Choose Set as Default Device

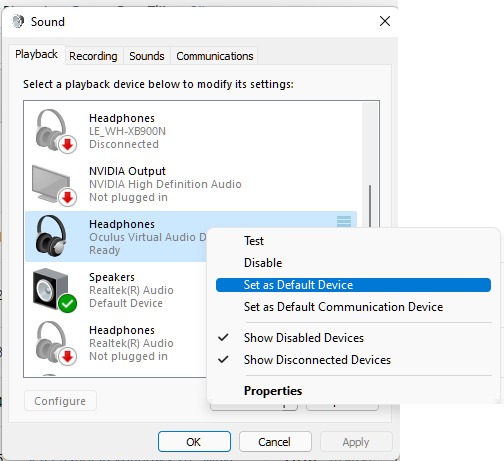coord(353,285)
